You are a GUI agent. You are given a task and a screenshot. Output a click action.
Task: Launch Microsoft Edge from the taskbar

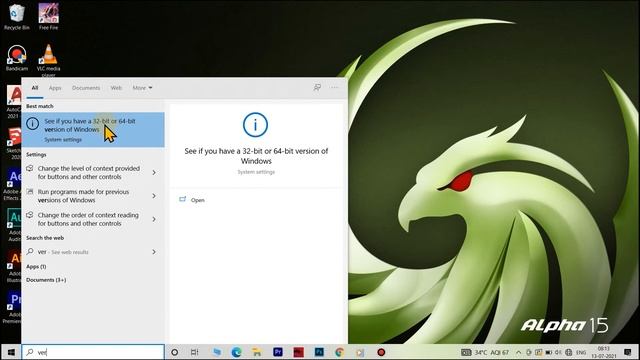click(236, 352)
